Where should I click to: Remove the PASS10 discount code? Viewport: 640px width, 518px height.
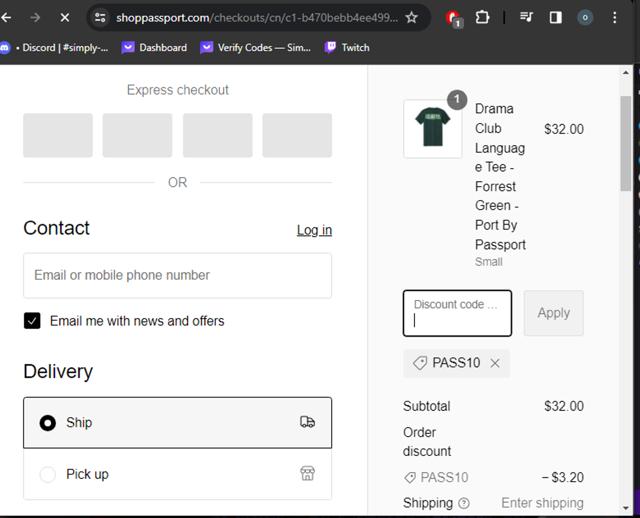(x=495, y=363)
